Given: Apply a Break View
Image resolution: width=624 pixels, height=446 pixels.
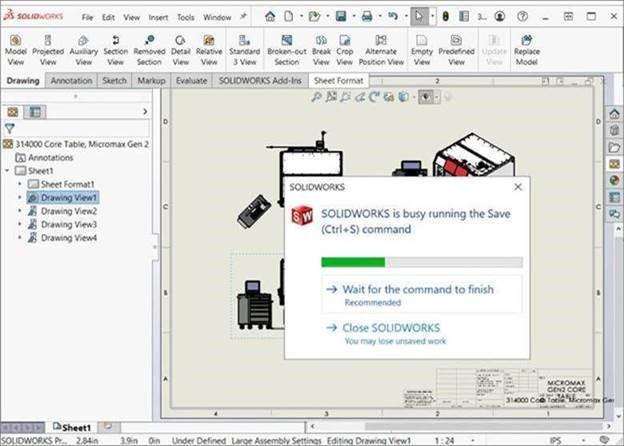Looking at the screenshot, I should click(x=321, y=50).
